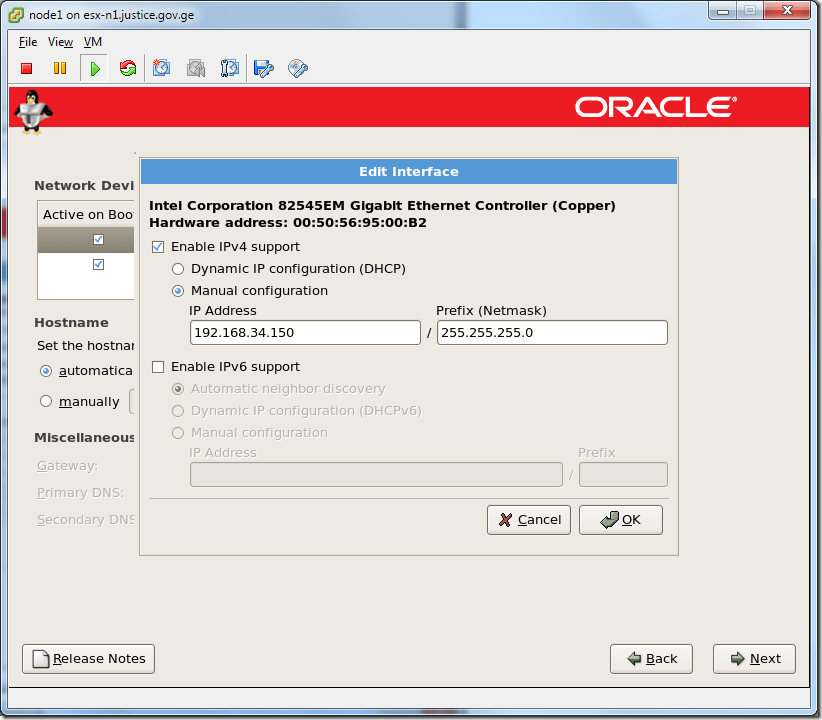Choose to set hostname manually
This screenshot has width=822, height=720.
[45, 401]
